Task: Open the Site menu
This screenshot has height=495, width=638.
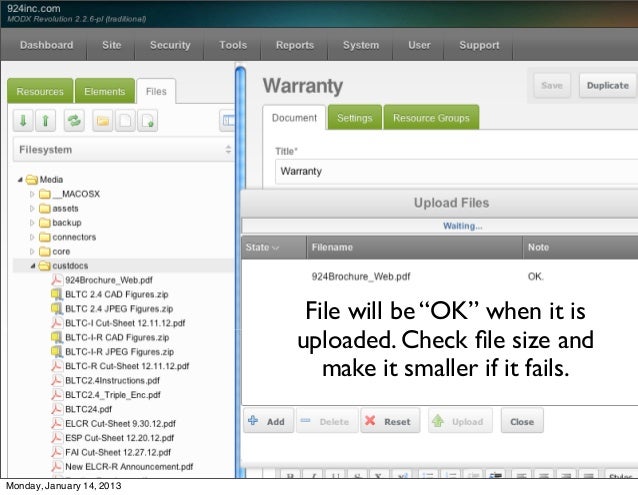Action: [111, 45]
